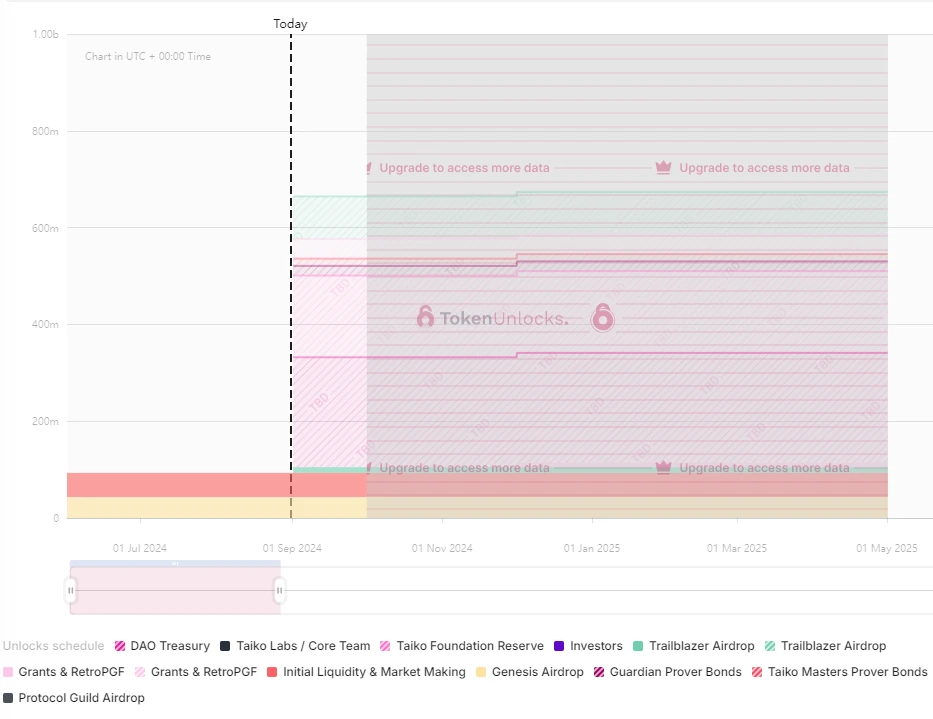Viewport: 933px width, 719px height.
Task: Click the Protocol Guild Airdrop legend swatch
Action: (x=9, y=698)
